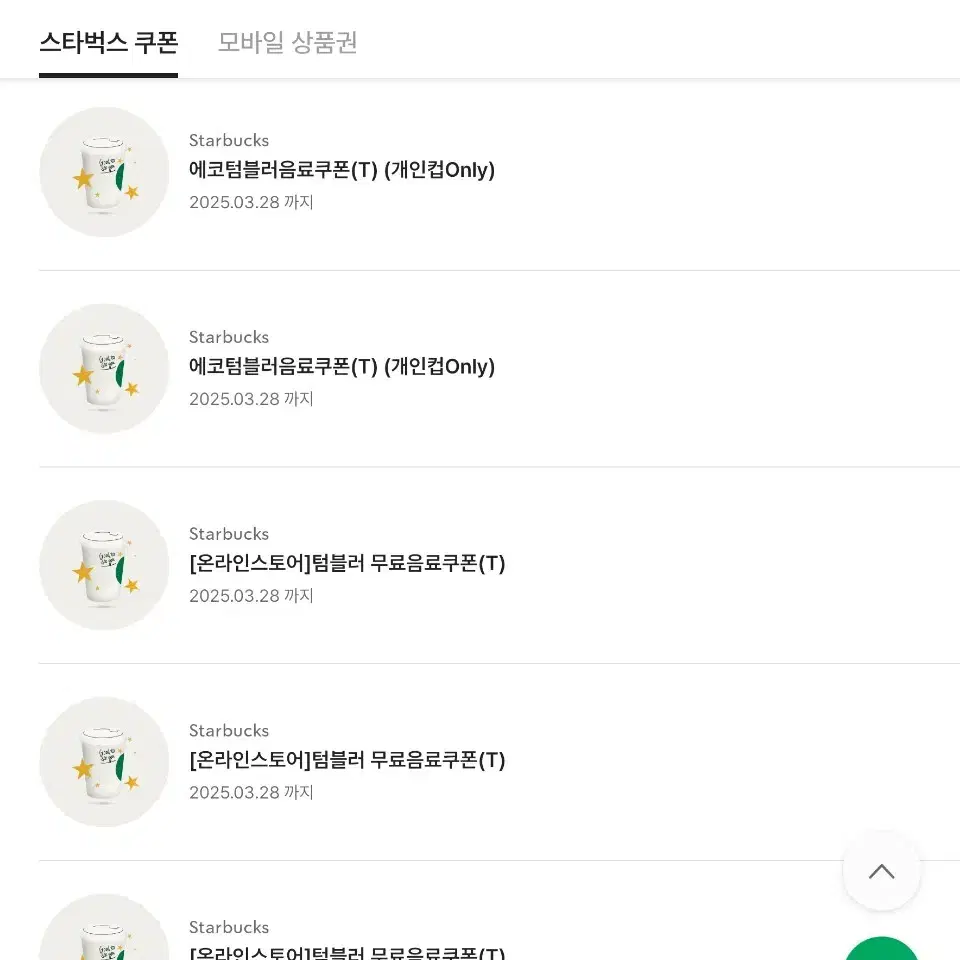
Task: Tap the partially visible bottom coupon cup image
Action: coord(104,927)
